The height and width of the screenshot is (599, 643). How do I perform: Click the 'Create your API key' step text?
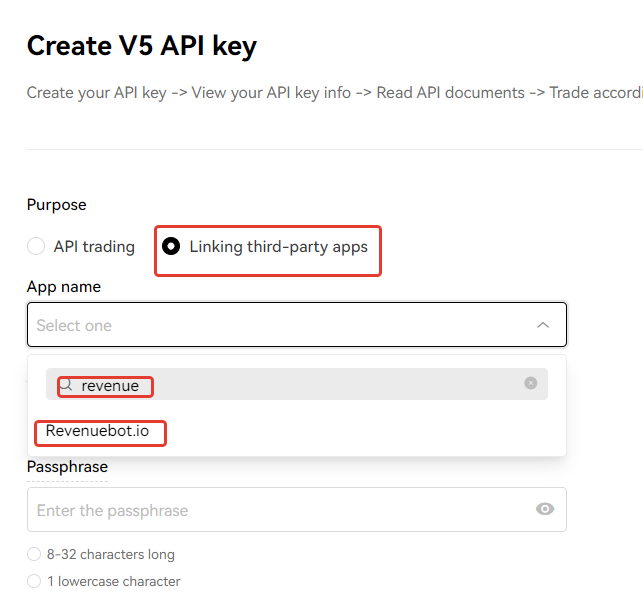coord(97,93)
